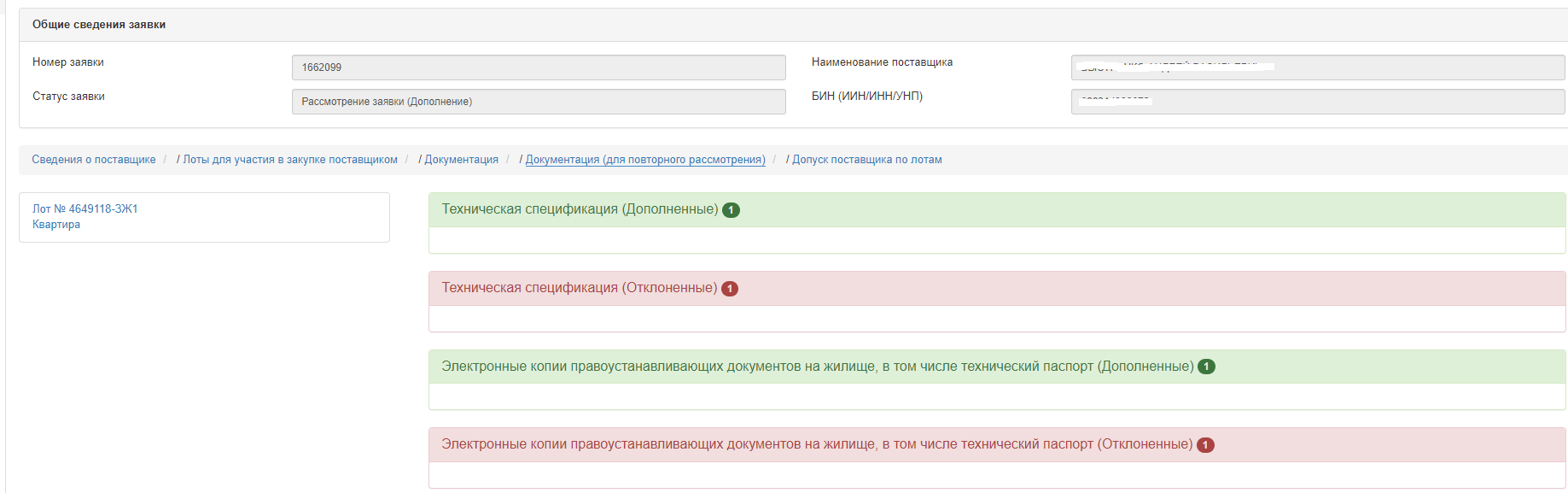Click the Статус заявки field

coord(538,102)
